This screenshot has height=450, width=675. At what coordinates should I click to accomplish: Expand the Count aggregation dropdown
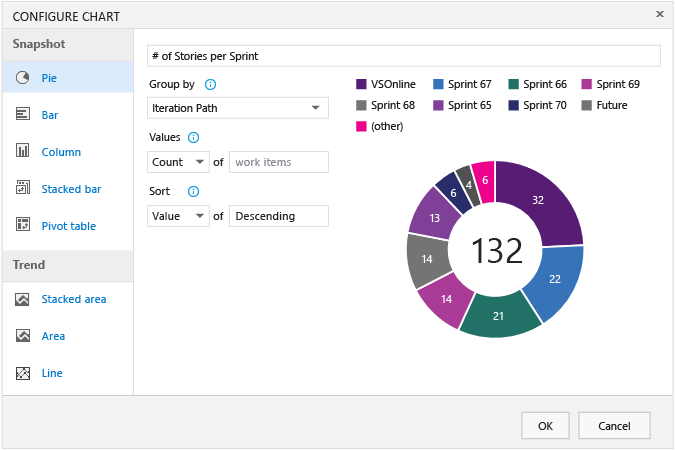tap(178, 162)
